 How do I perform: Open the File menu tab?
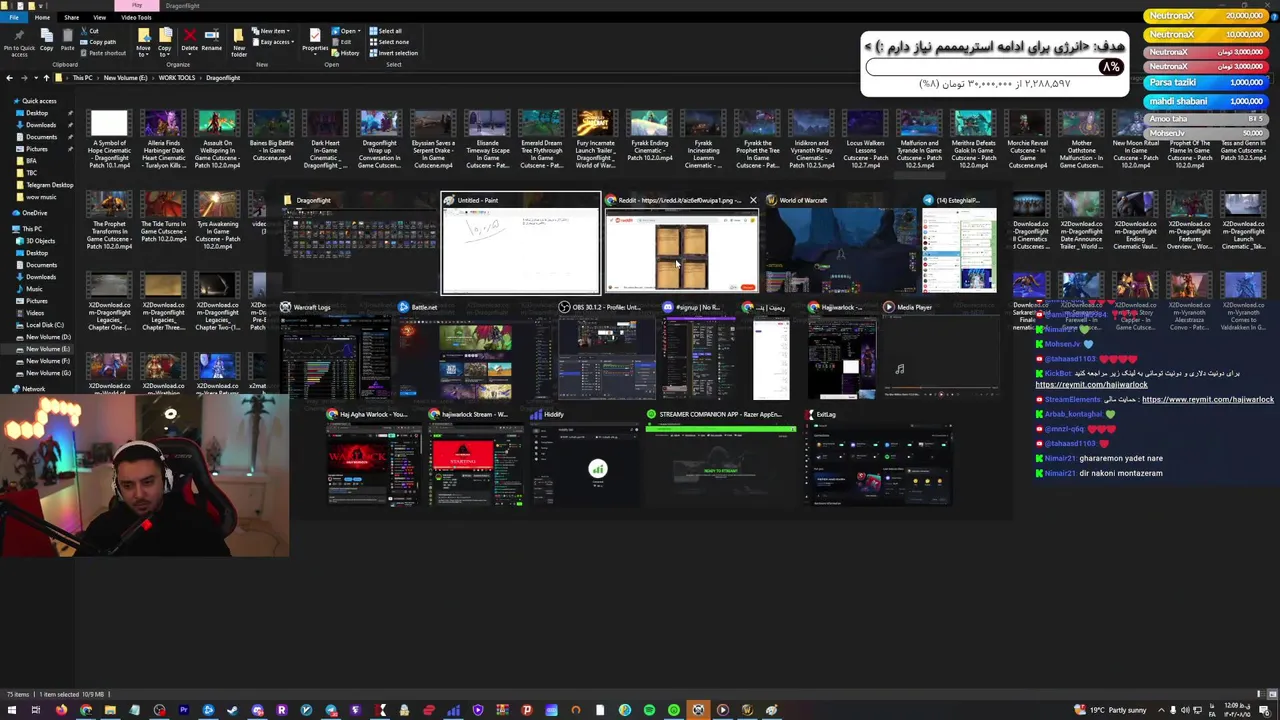click(x=14, y=17)
